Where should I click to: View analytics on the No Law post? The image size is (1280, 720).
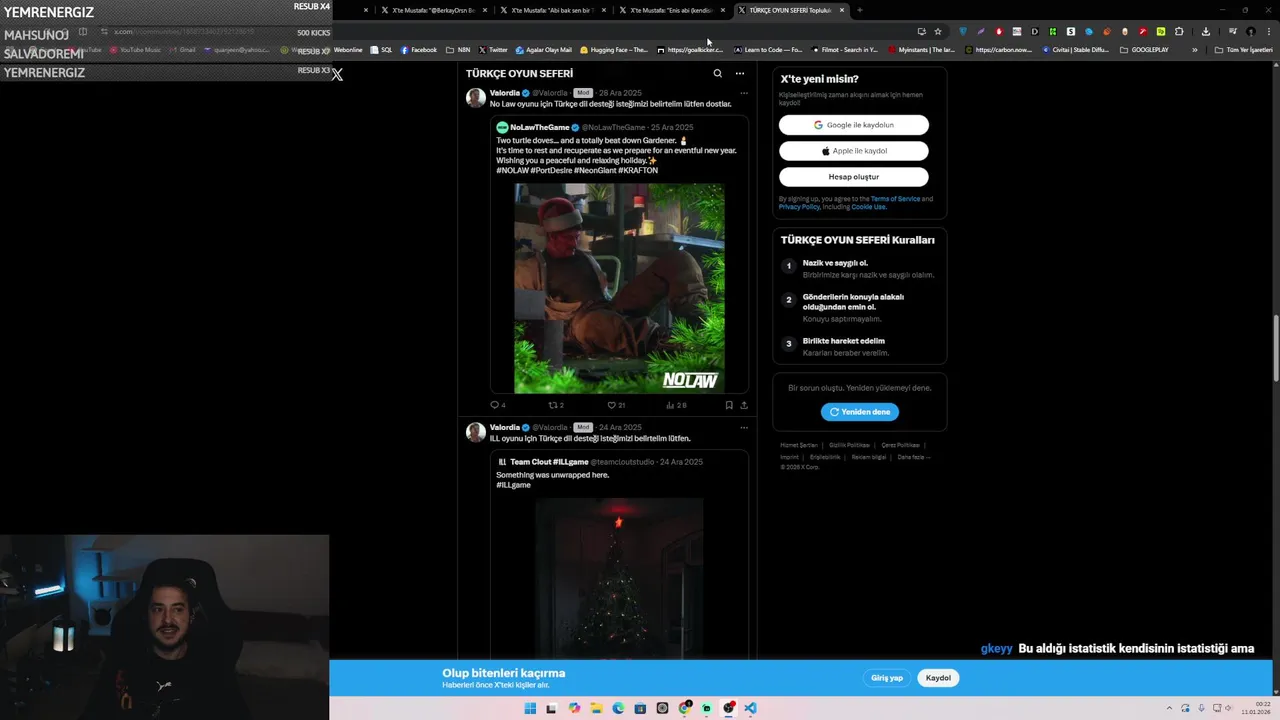coord(676,405)
